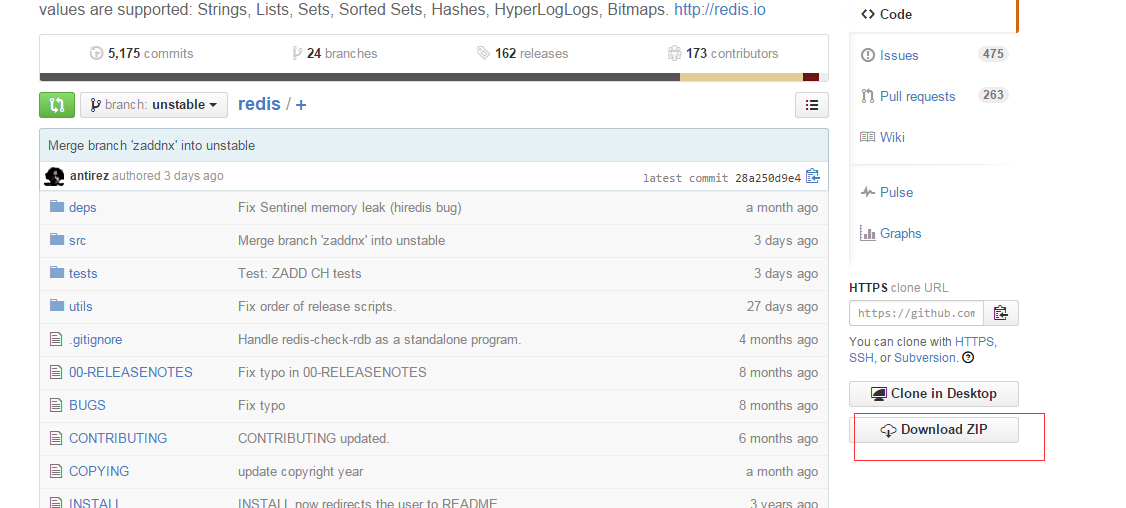Open the Graphs tab

901,234
